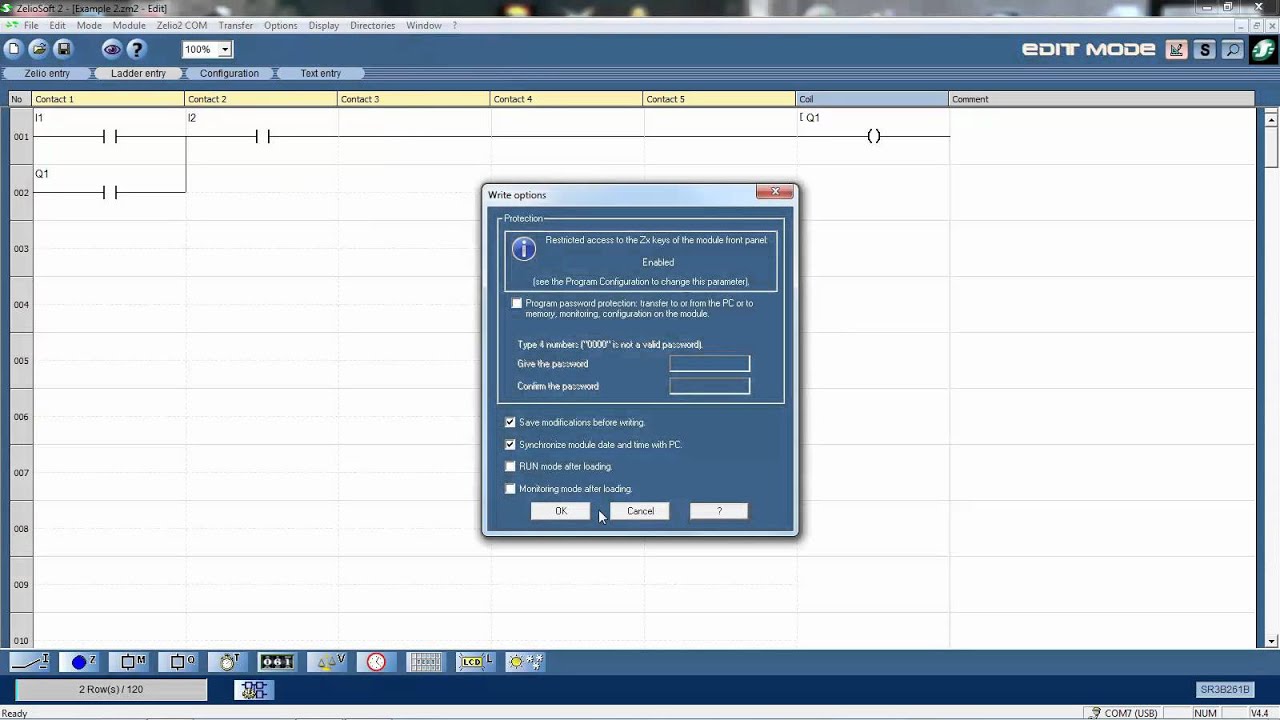
Task: Click the ? help button in dialog
Action: (719, 511)
